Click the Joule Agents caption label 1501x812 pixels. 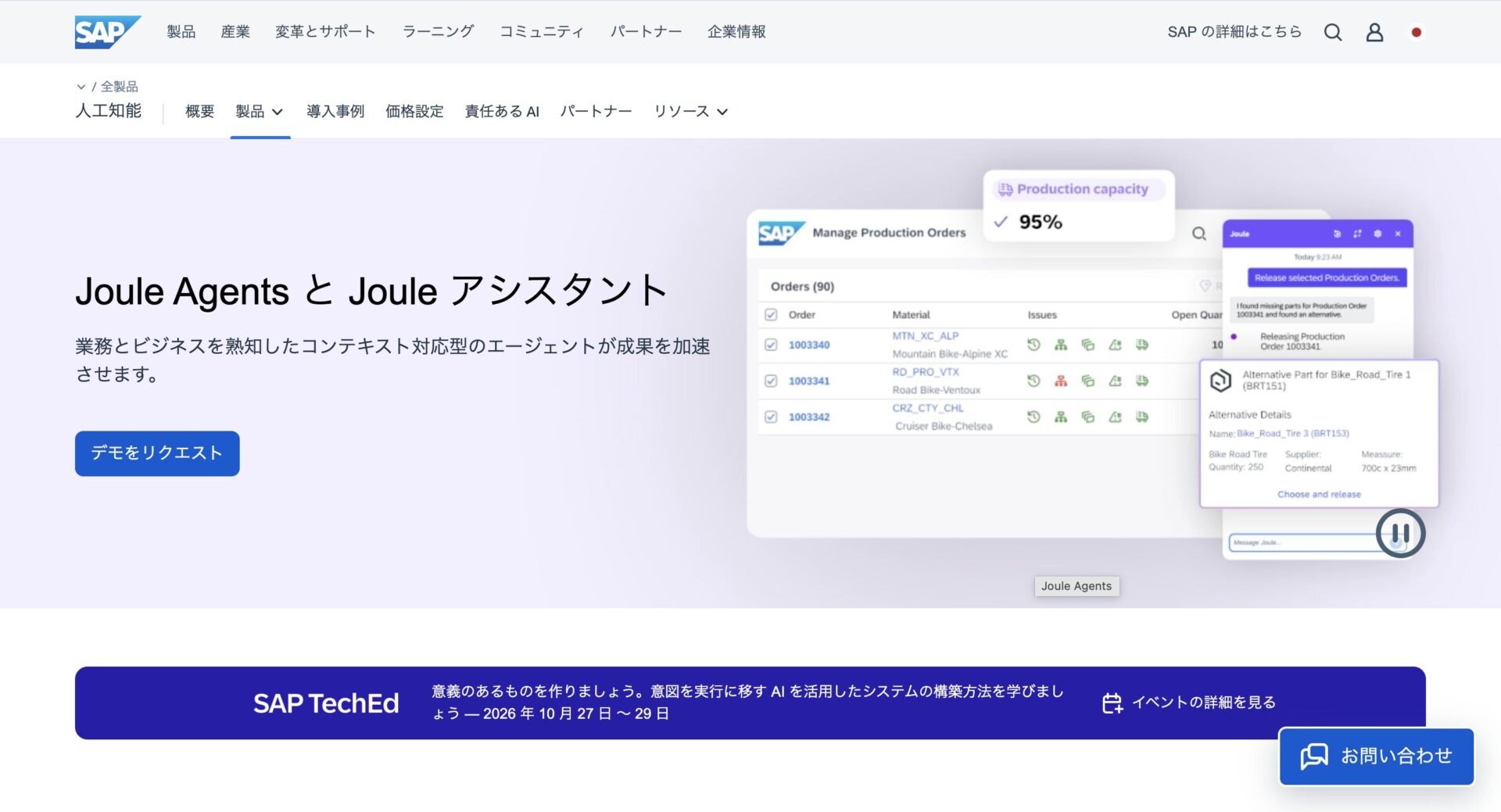tap(1076, 586)
